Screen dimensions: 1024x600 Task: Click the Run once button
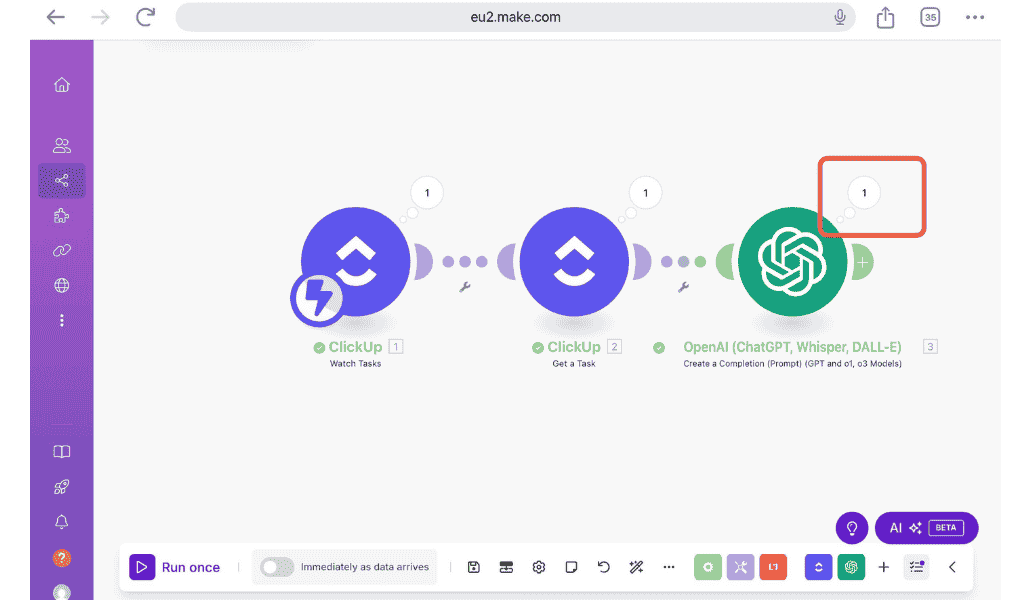click(x=175, y=567)
